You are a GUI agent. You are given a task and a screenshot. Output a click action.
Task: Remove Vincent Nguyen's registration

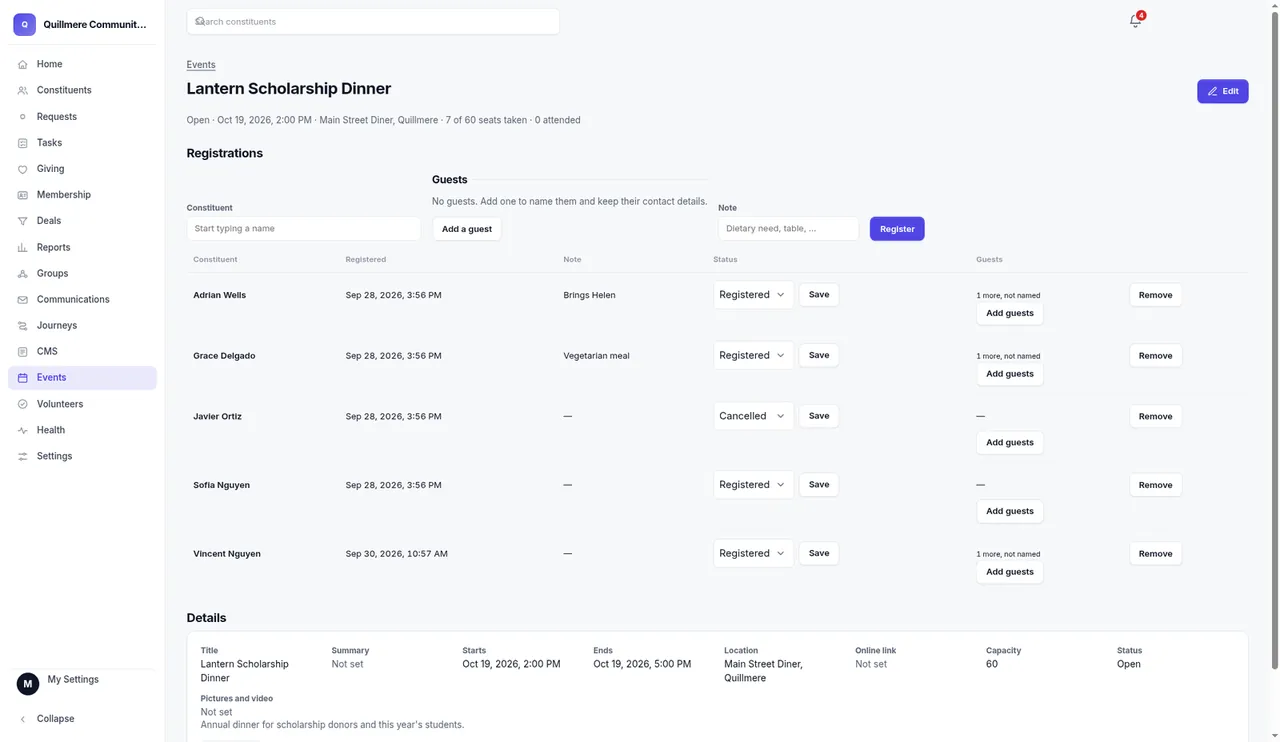[1155, 554]
